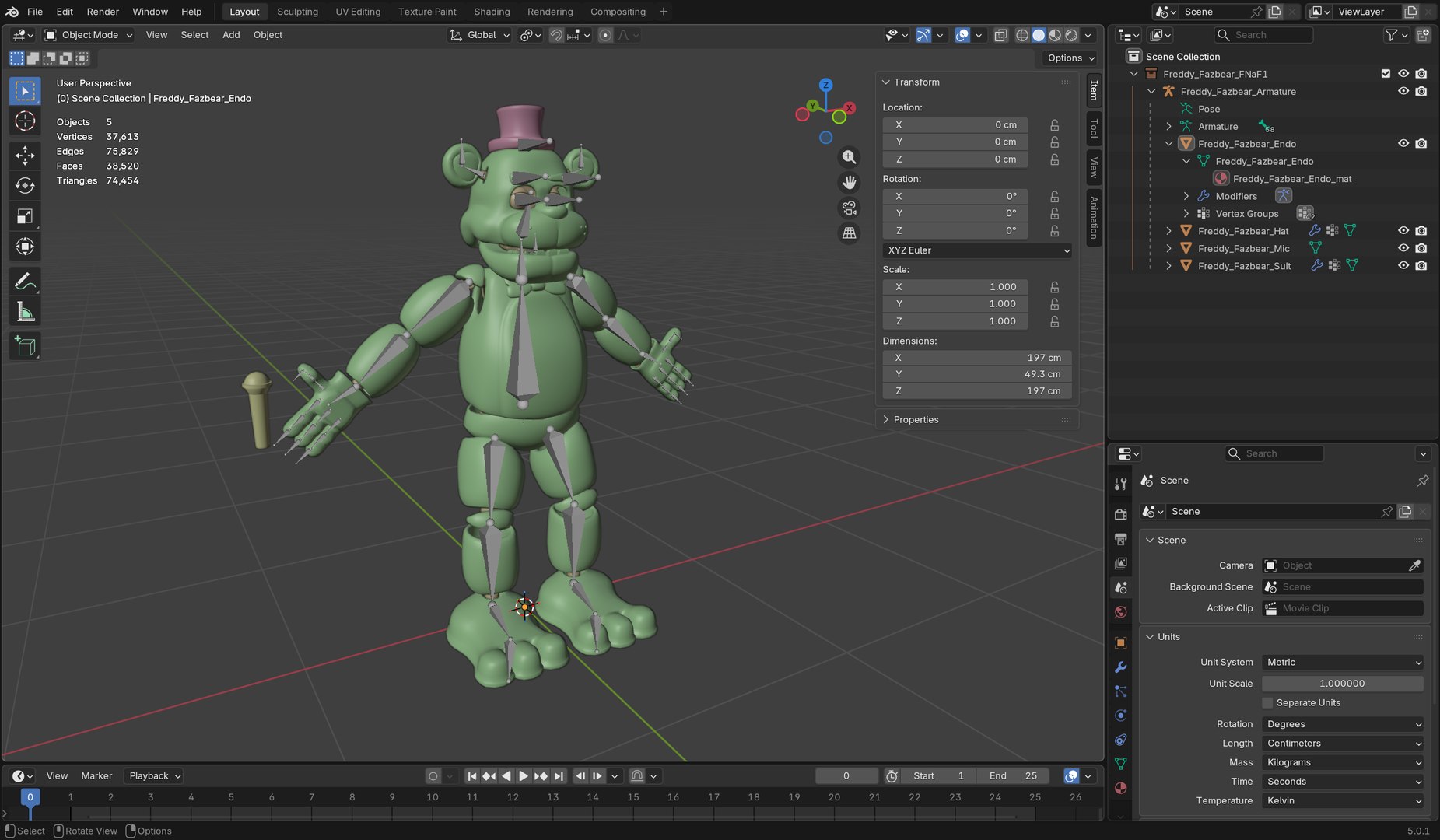The width and height of the screenshot is (1440, 840).
Task: Open the Length Centimeters dropdown
Action: pyautogui.click(x=1343, y=743)
